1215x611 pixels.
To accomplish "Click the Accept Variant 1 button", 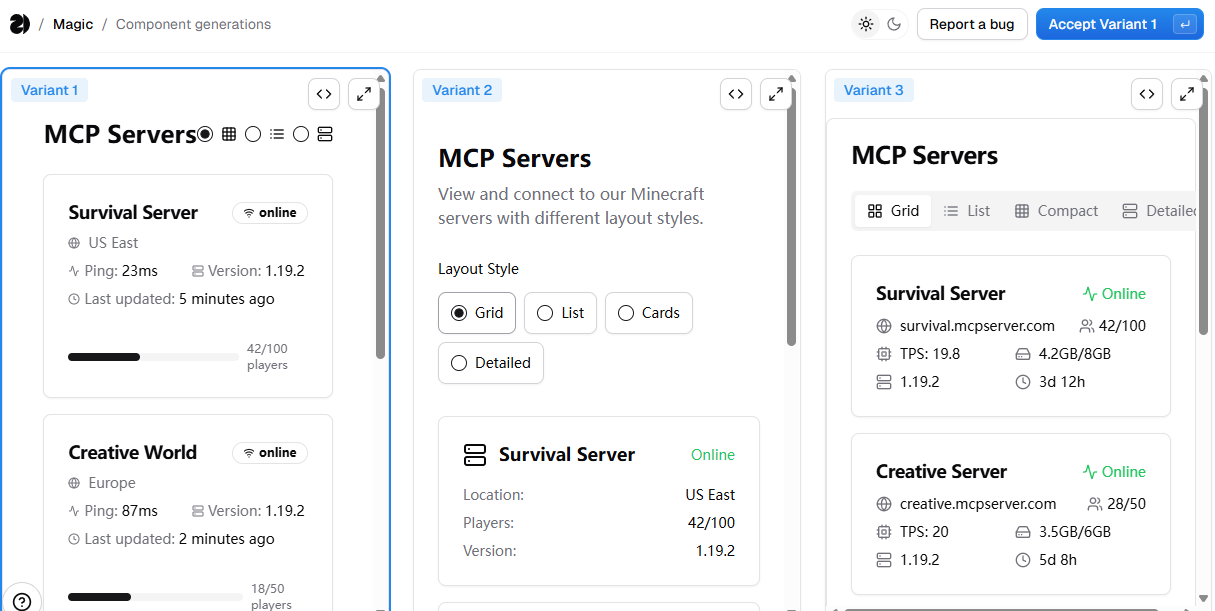I will point(1120,24).
